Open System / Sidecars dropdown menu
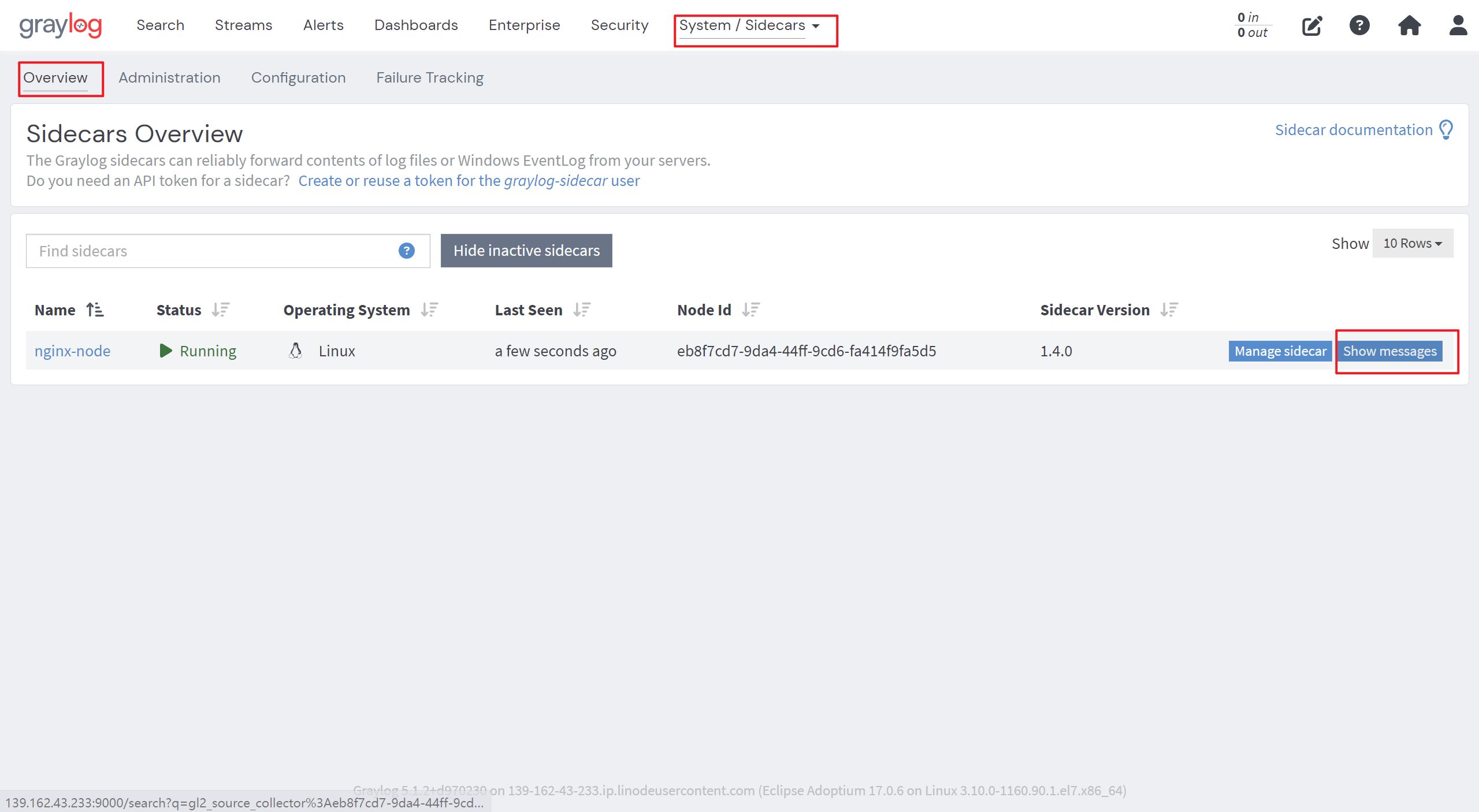Viewport: 1479px width, 812px height. point(749,25)
